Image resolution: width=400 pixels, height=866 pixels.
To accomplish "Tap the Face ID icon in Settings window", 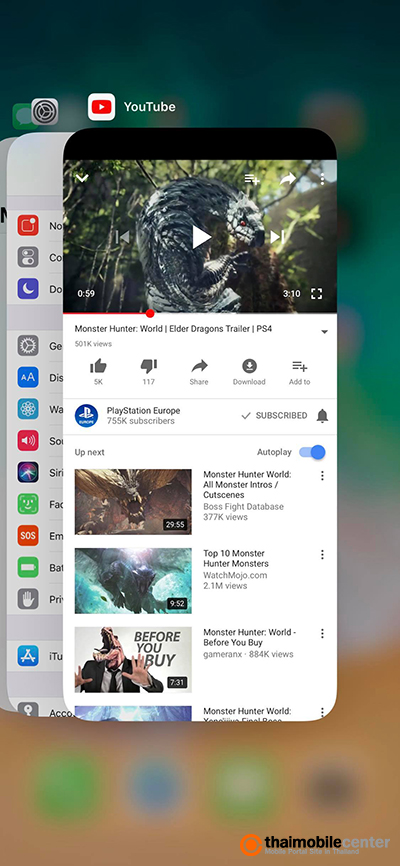I will coord(28,504).
